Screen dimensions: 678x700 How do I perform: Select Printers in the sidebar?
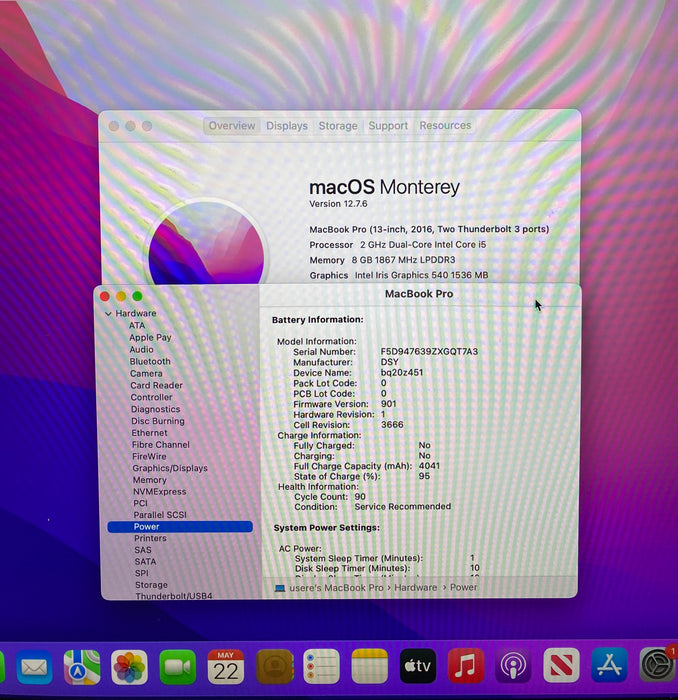coord(150,538)
